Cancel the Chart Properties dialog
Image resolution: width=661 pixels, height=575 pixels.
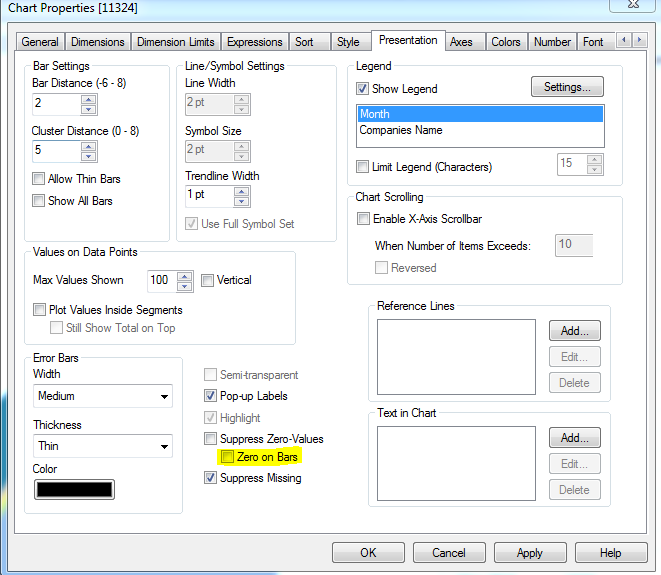[449, 553]
